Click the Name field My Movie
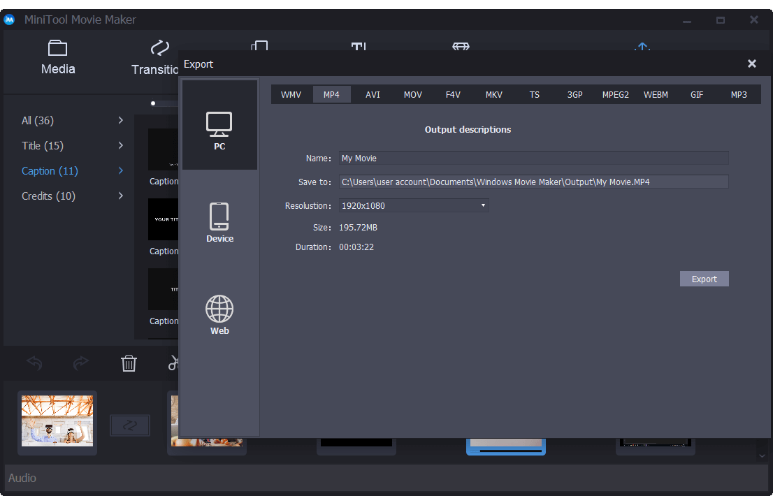Image resolution: width=776 pixels, height=498 pixels. tap(534, 158)
